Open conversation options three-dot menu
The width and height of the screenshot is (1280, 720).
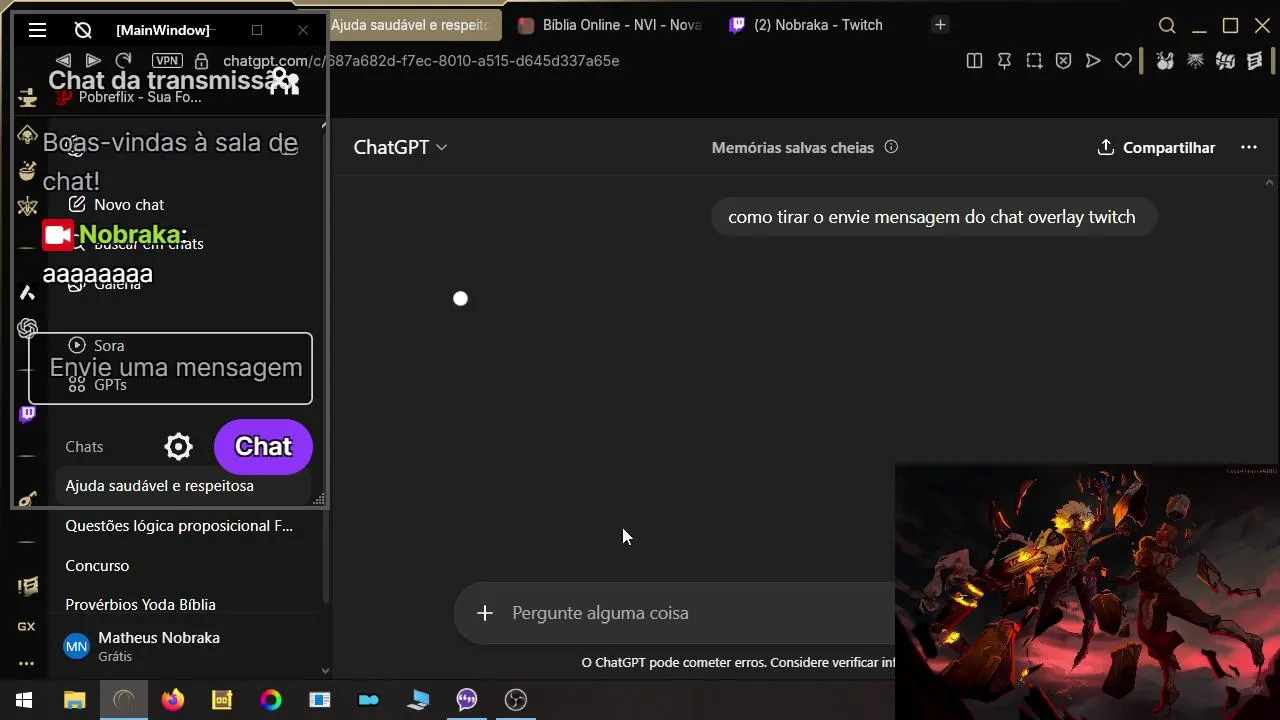tap(1249, 147)
